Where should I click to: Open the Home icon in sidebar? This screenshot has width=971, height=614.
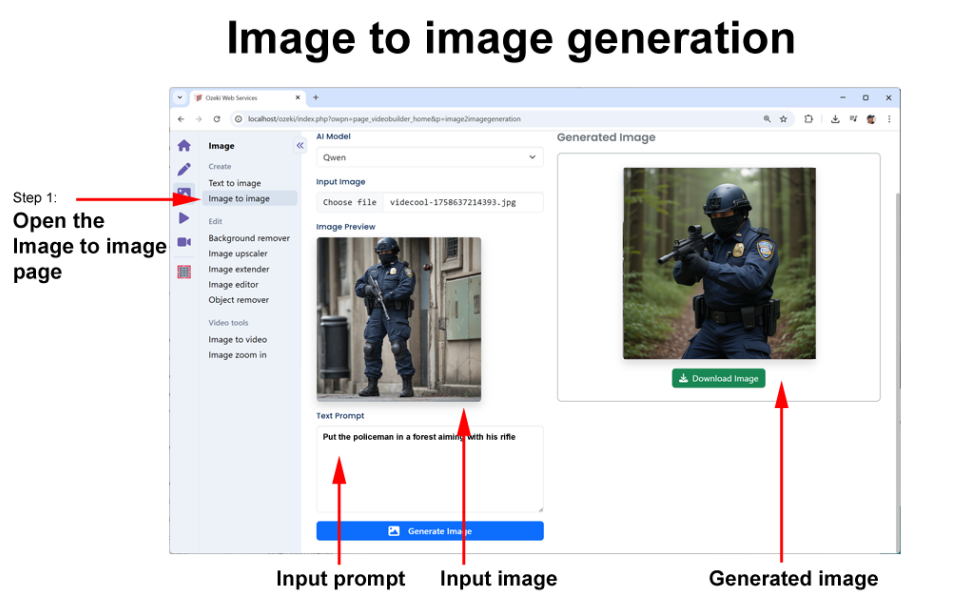point(184,146)
